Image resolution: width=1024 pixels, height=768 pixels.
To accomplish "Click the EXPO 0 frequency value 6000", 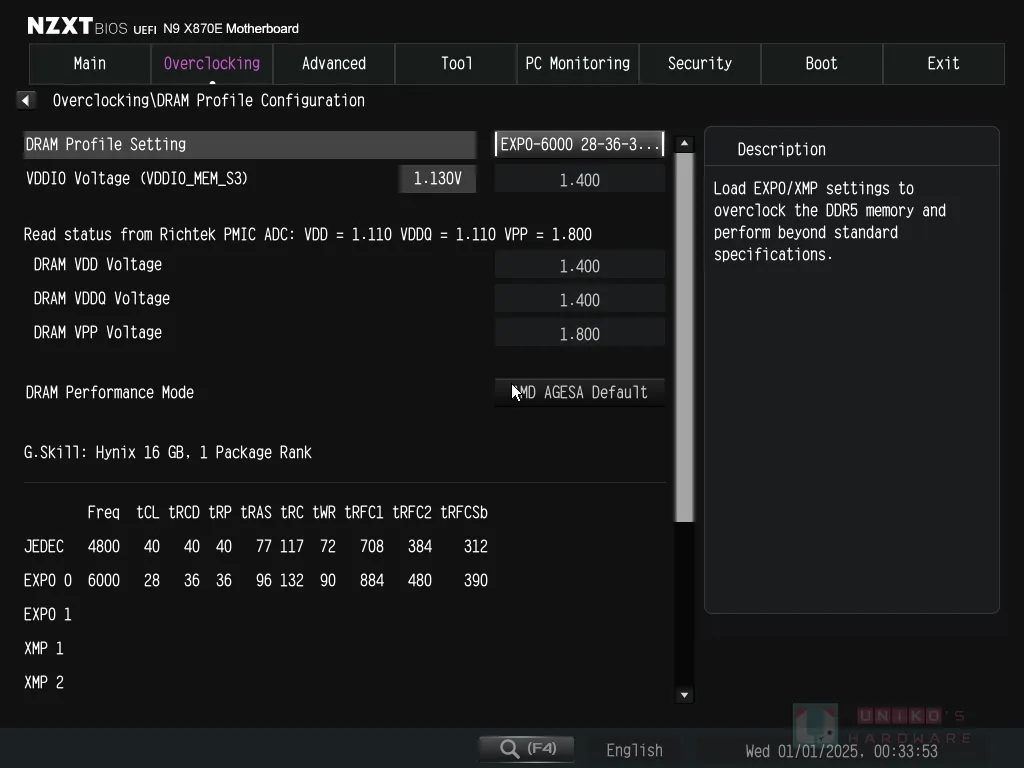I will 104,581.
